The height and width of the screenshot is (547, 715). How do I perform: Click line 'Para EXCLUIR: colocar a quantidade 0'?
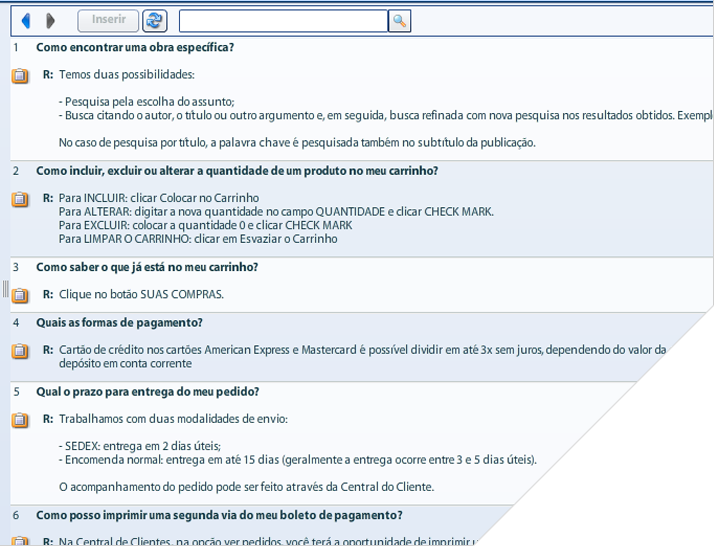click(x=206, y=226)
